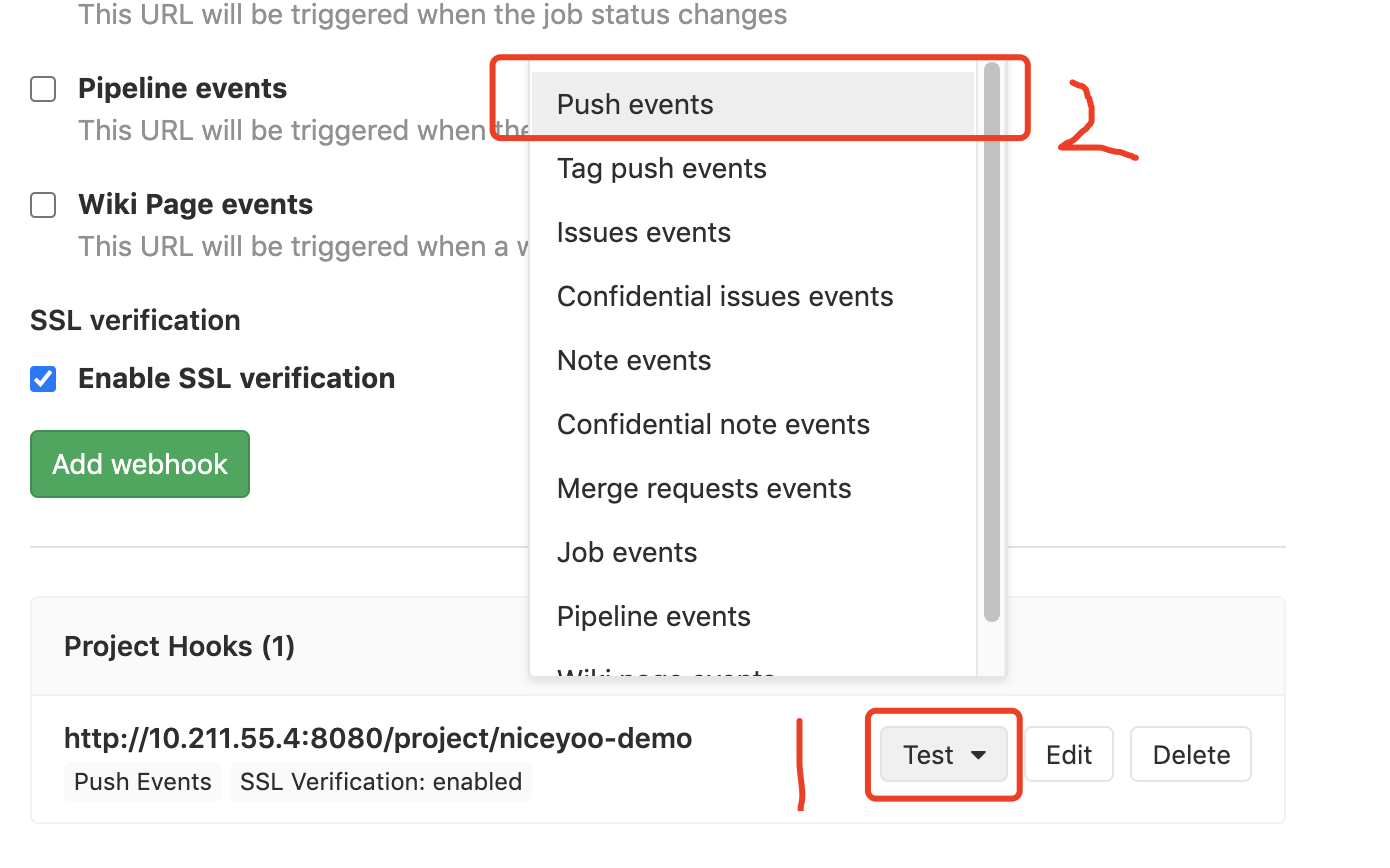Delete the niceyoo-demo project hook

click(x=1191, y=755)
